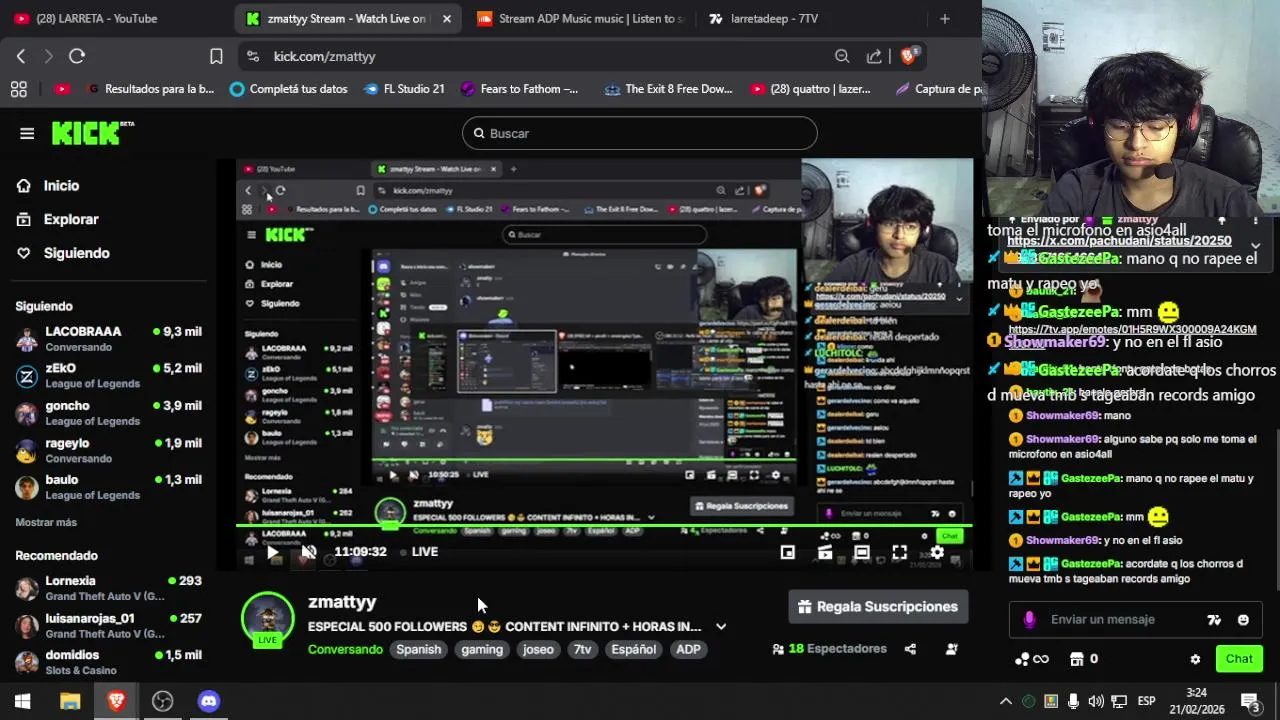Click the Spanish tag

(418, 650)
